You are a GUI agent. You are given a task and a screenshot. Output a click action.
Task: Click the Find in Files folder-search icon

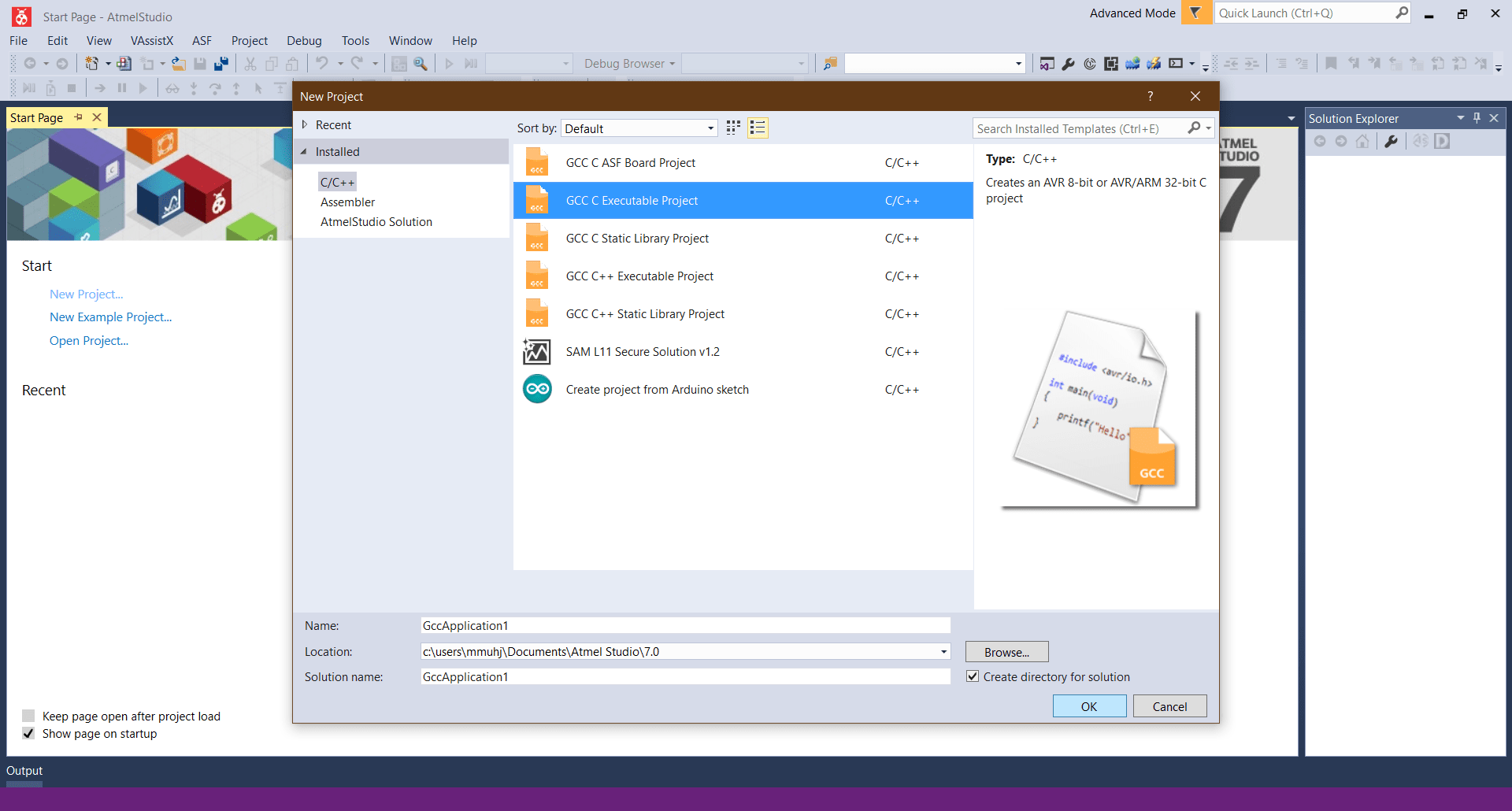coord(830,64)
